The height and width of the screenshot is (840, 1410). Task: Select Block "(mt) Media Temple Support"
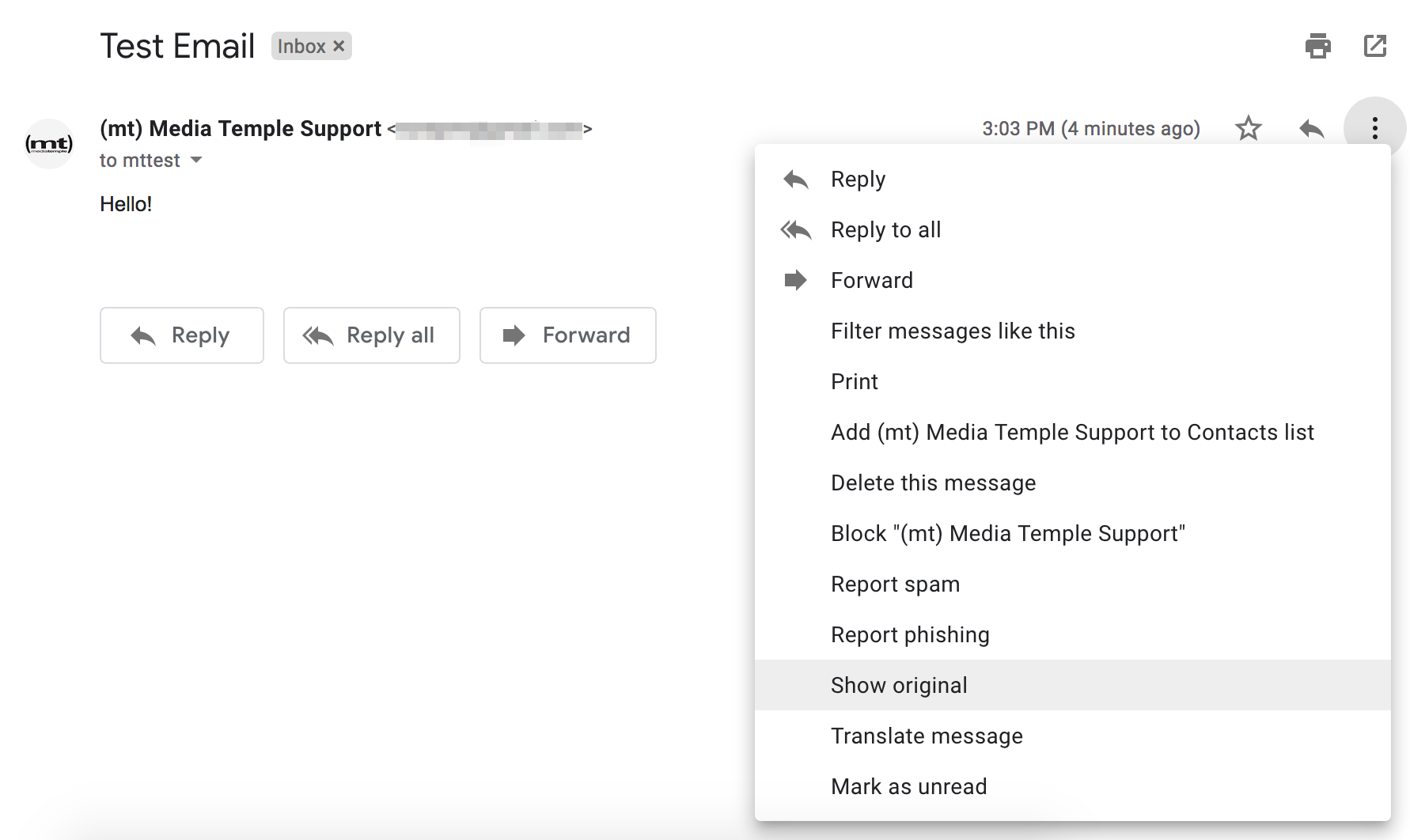point(1007,534)
